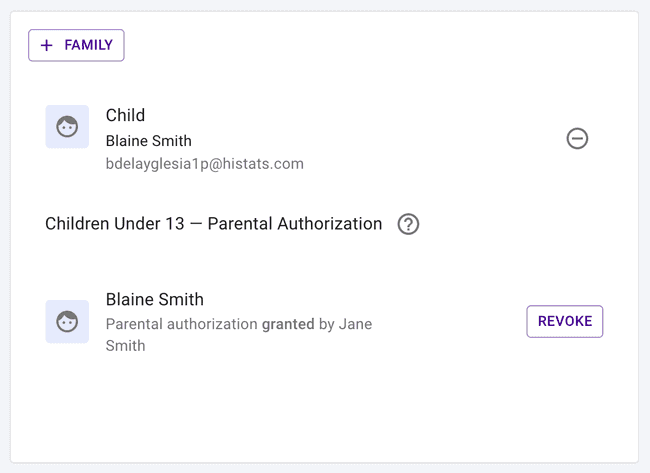Click "Jane" in the authorization status
Screen dimensions: 650x473
(x=355, y=324)
